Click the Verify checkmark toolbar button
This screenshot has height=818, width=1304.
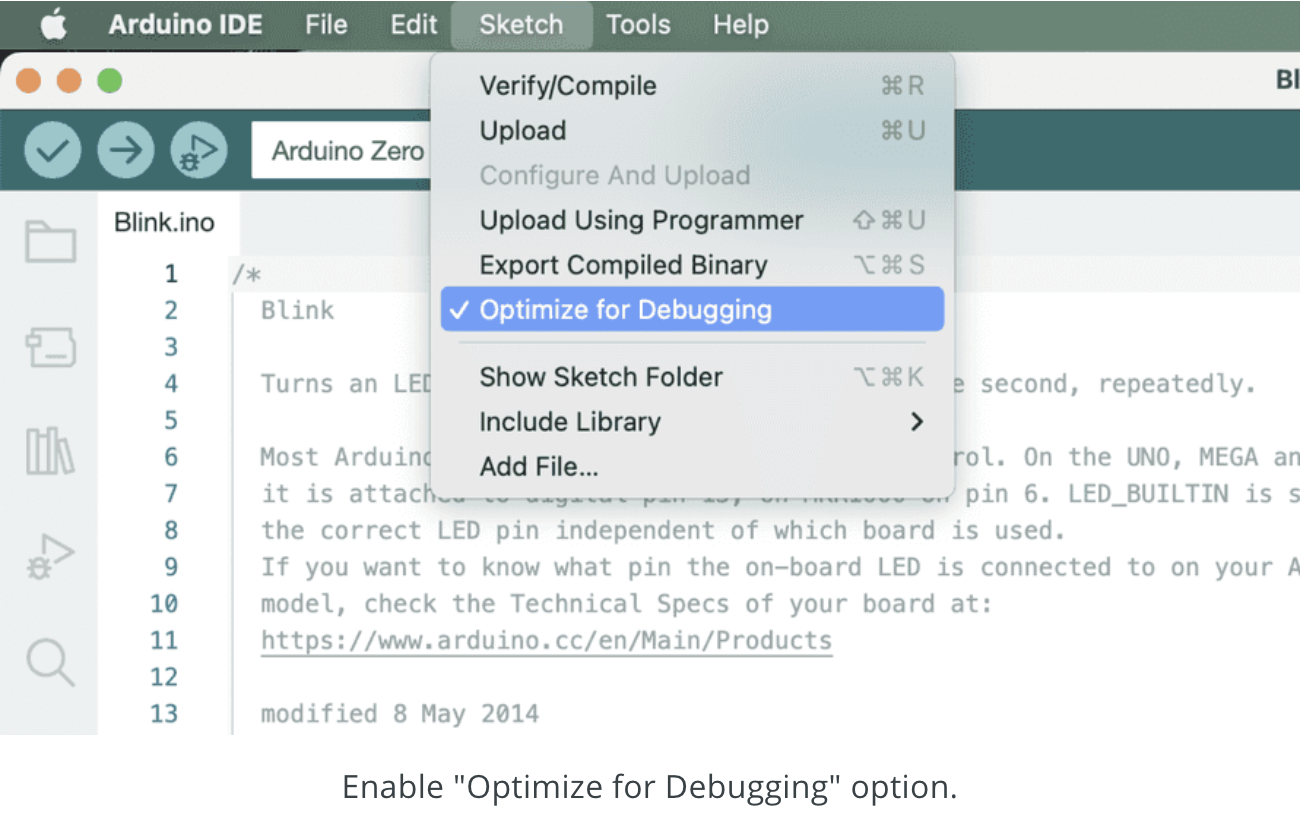52,151
